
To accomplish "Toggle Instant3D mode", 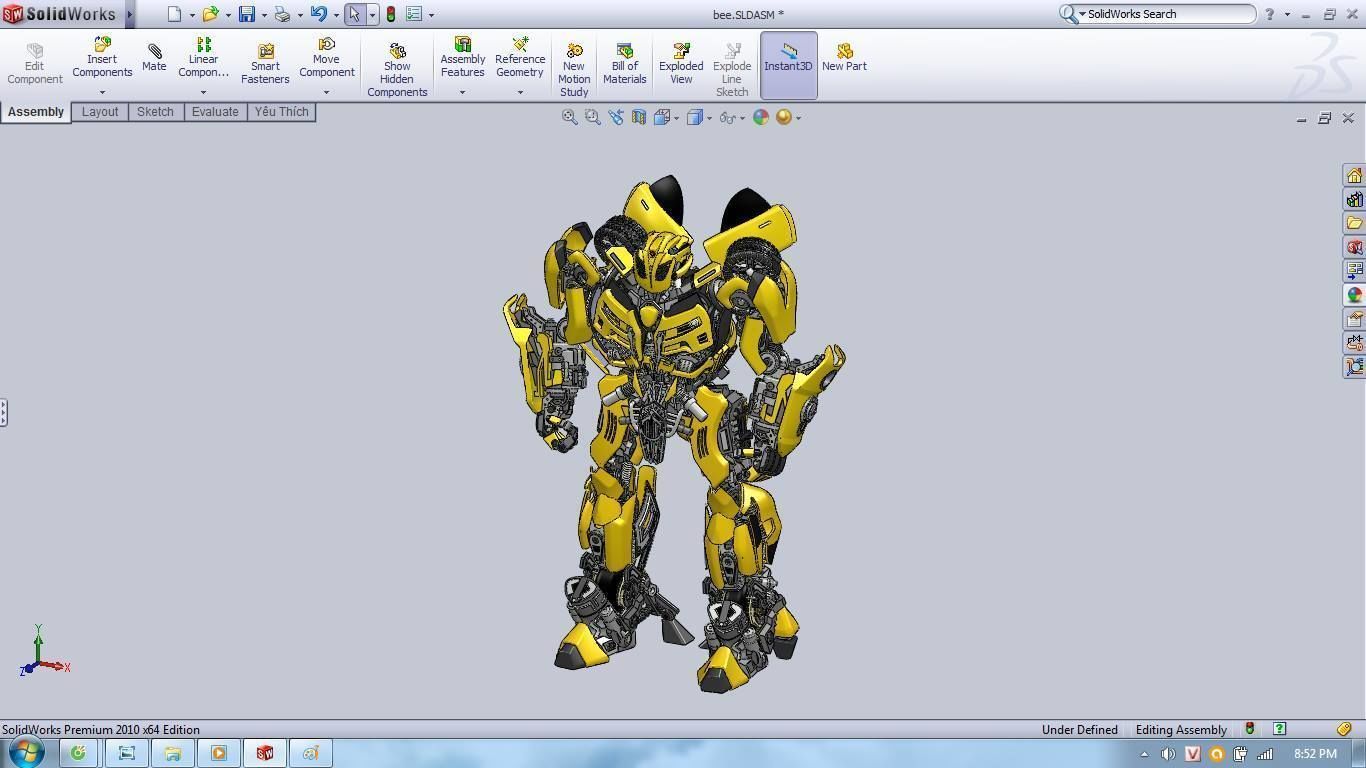I will pyautogui.click(x=789, y=65).
